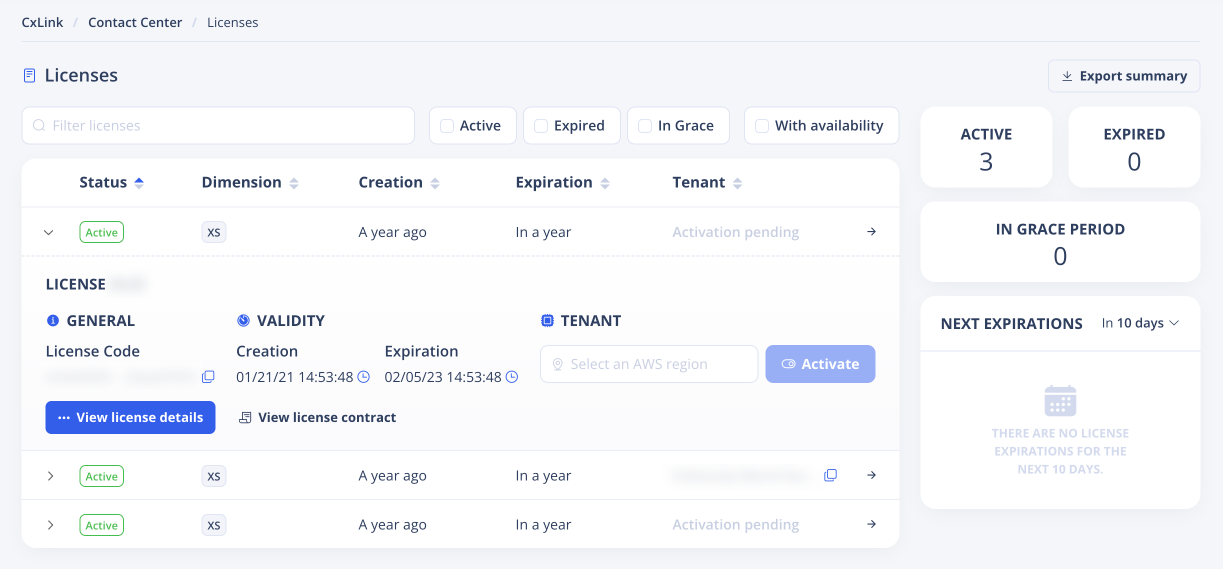The image size is (1223, 569).
Task: Open the In 10 days dropdown
Action: pos(1140,323)
